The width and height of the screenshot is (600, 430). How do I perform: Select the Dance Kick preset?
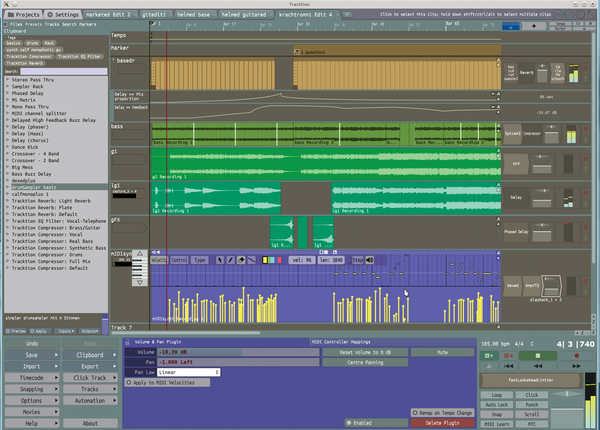pyautogui.click(x=25, y=147)
